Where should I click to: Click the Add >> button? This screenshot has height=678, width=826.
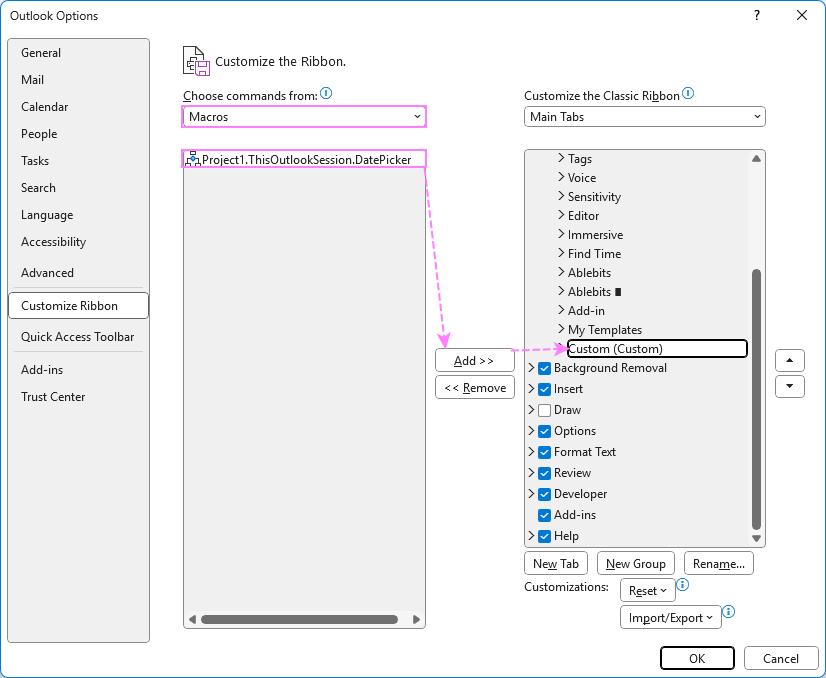475,360
